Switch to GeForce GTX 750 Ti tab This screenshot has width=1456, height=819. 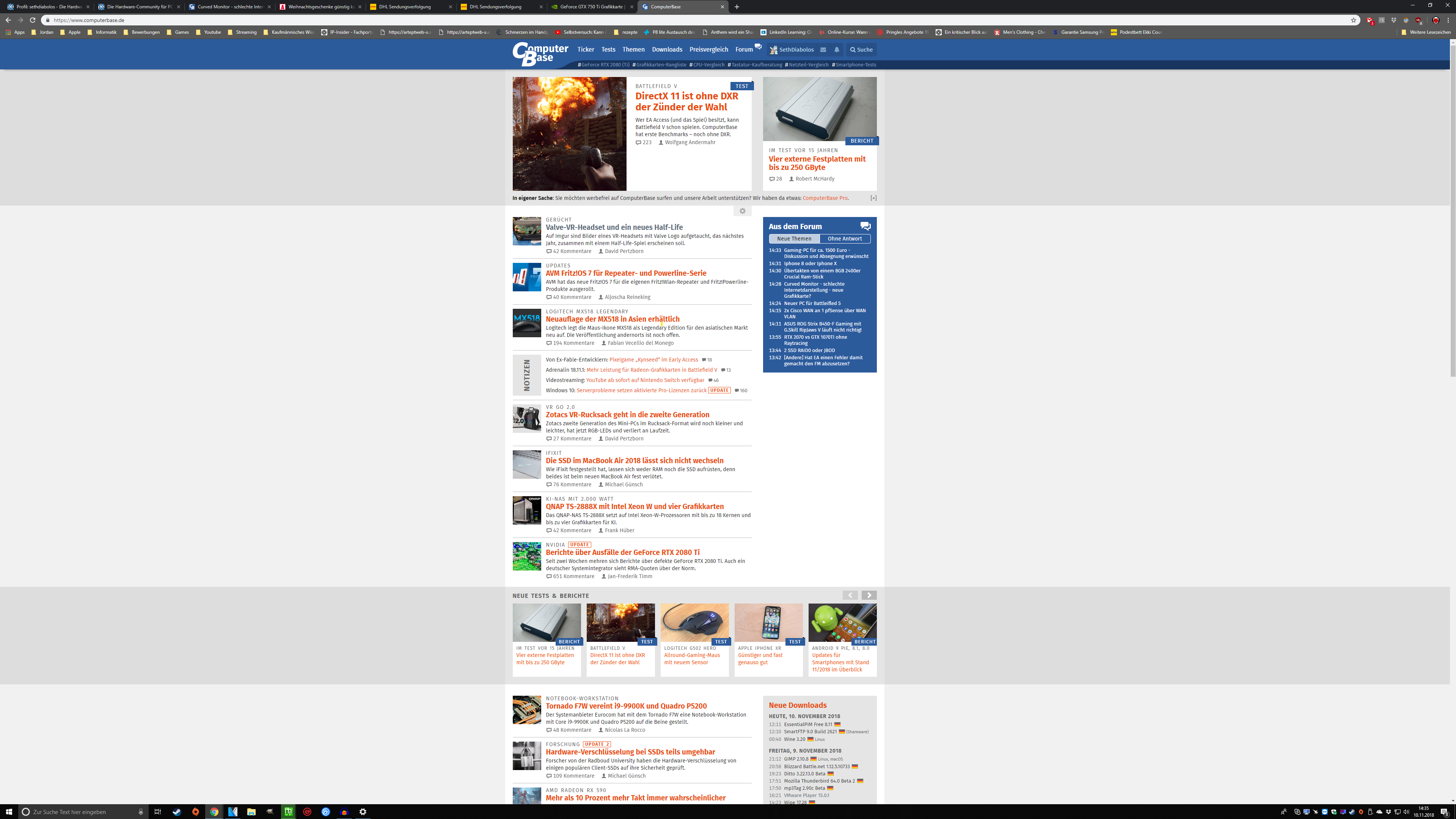point(591,7)
